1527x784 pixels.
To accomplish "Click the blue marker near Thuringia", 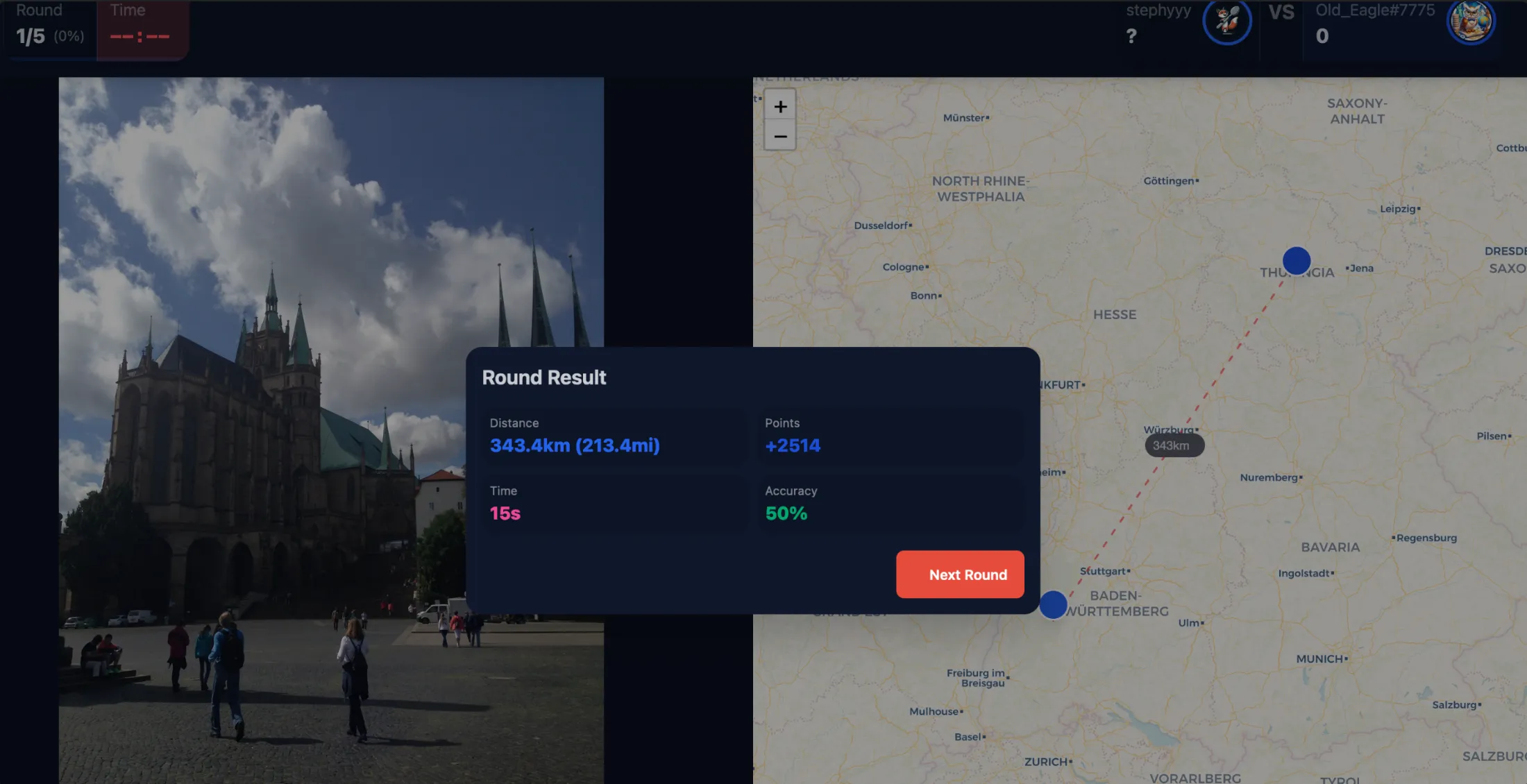I will 1296,261.
